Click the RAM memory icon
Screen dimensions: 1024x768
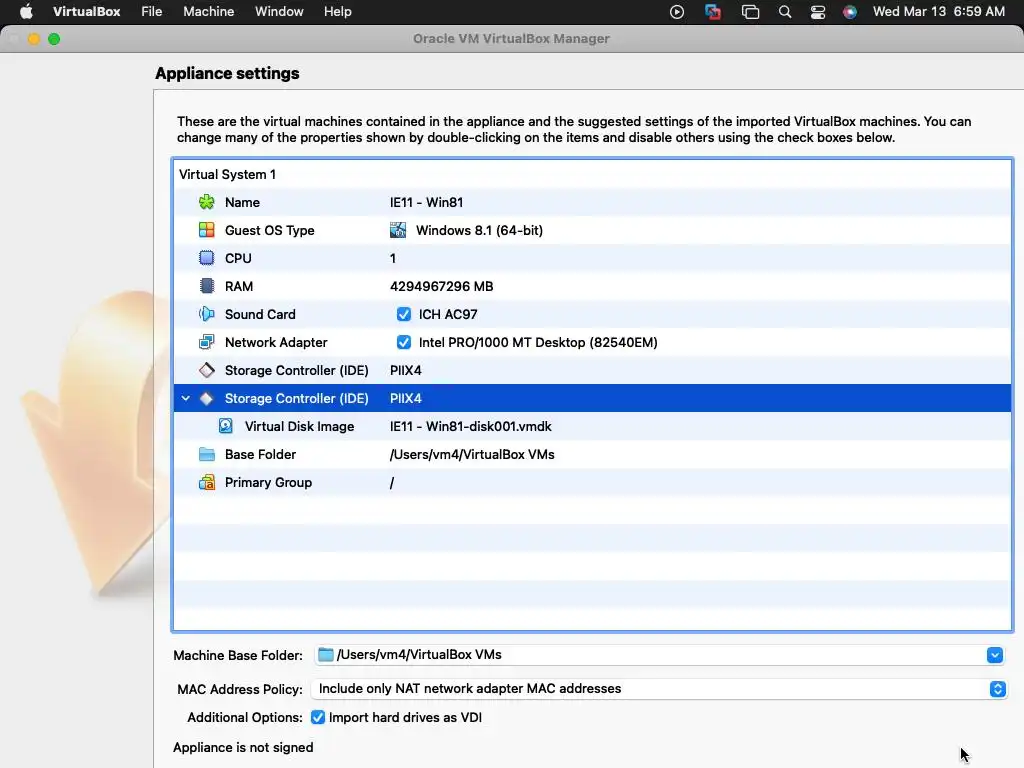[207, 286]
